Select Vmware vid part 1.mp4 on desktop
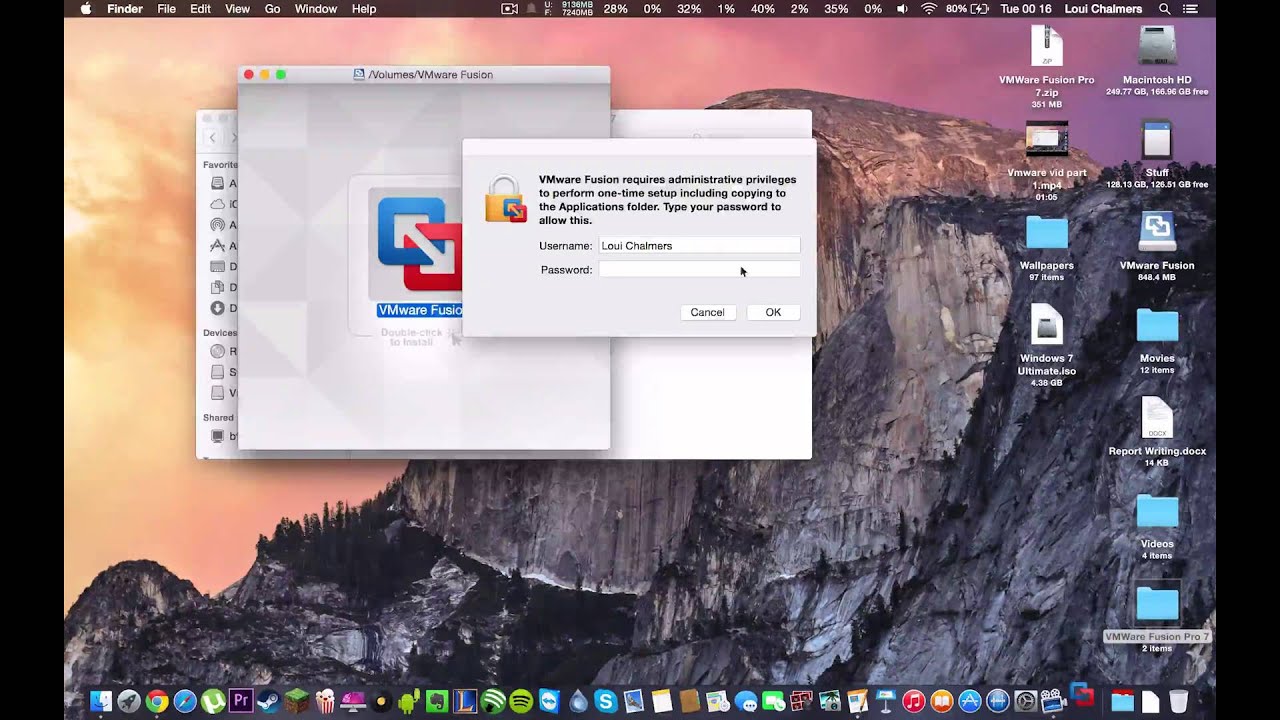The width and height of the screenshot is (1280, 720). pos(1047,160)
